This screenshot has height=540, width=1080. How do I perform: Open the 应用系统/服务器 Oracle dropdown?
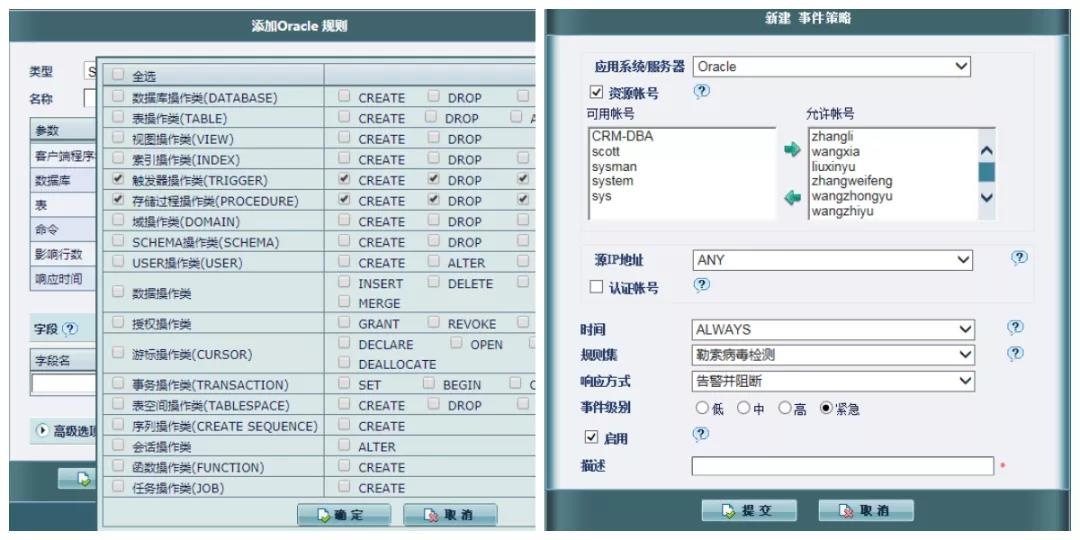point(831,67)
